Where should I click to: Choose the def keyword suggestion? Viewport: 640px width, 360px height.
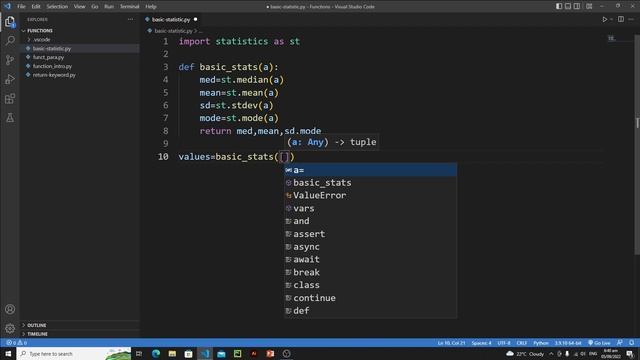click(371, 311)
